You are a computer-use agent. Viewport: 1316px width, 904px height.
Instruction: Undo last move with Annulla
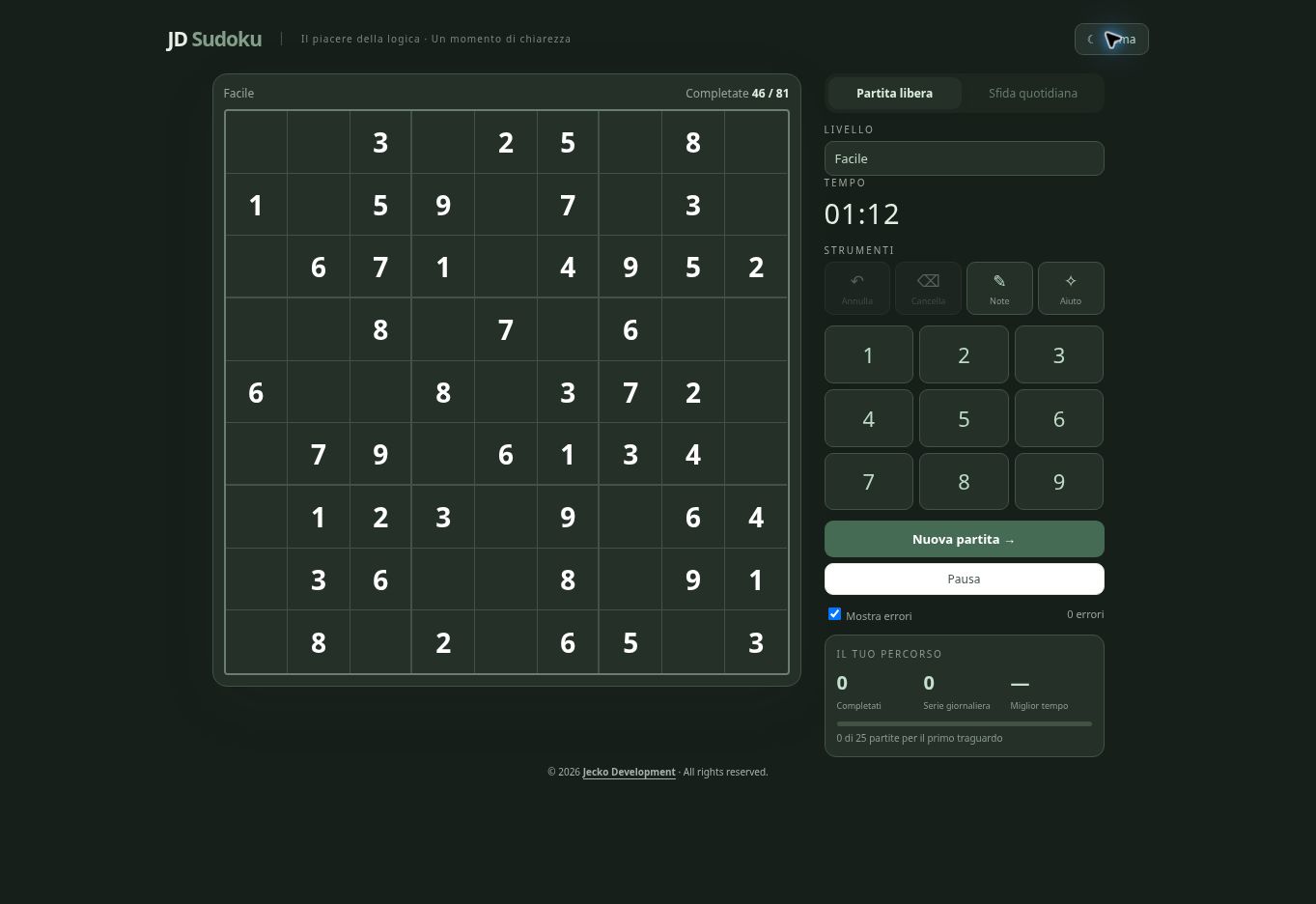click(856, 288)
